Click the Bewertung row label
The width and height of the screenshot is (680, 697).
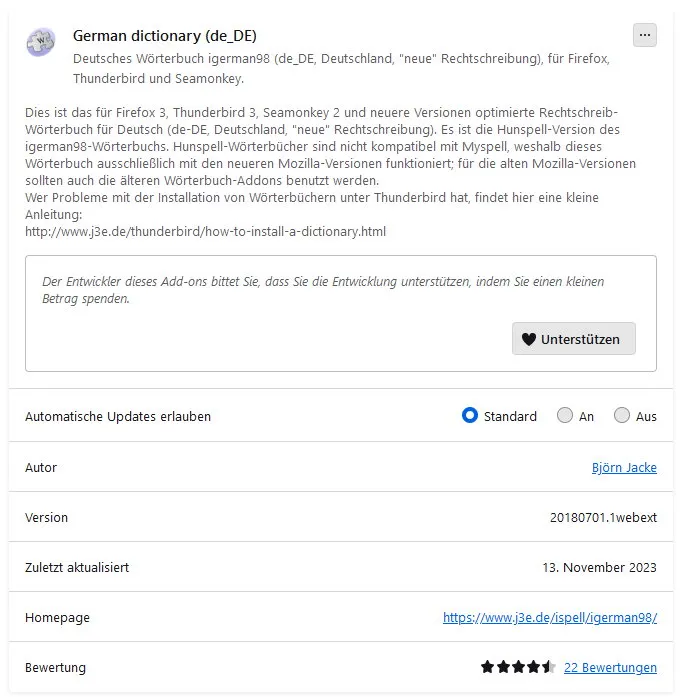pyautogui.click(x=55, y=667)
